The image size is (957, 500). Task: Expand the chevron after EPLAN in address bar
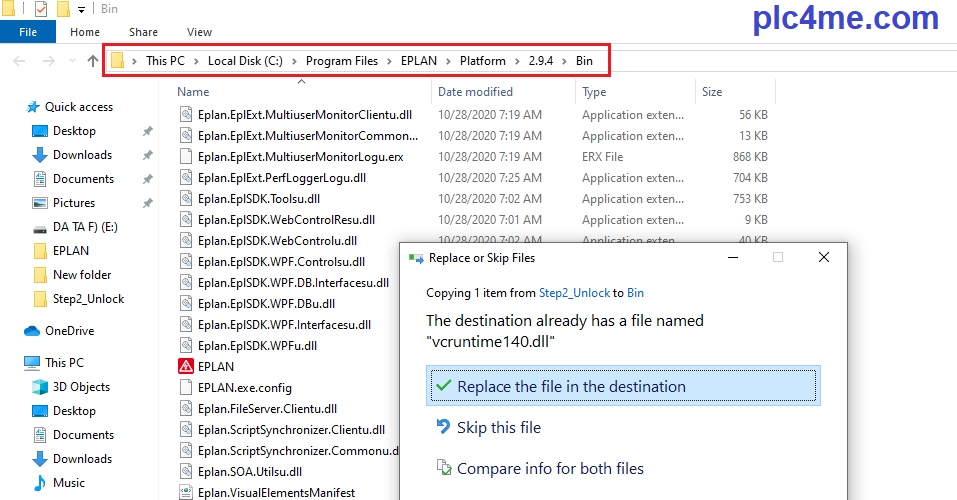tap(449, 61)
